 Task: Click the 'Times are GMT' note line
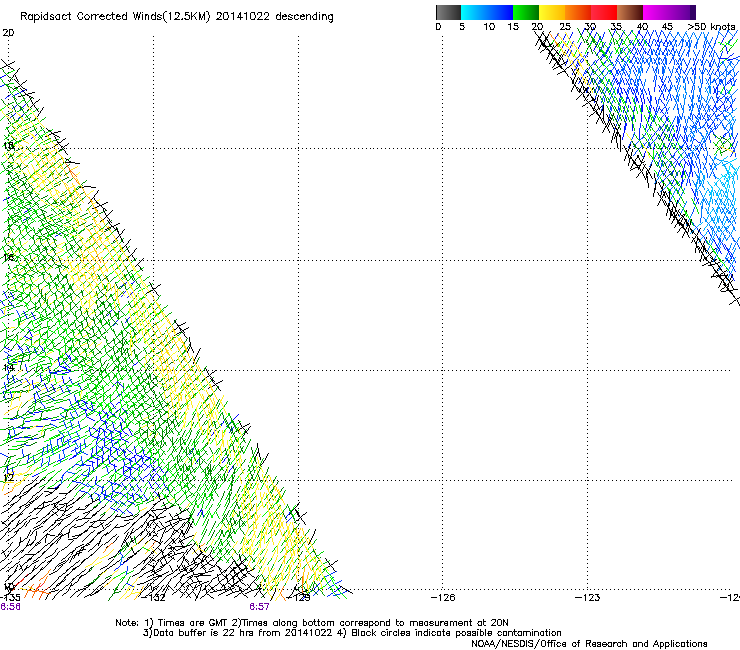312,623
